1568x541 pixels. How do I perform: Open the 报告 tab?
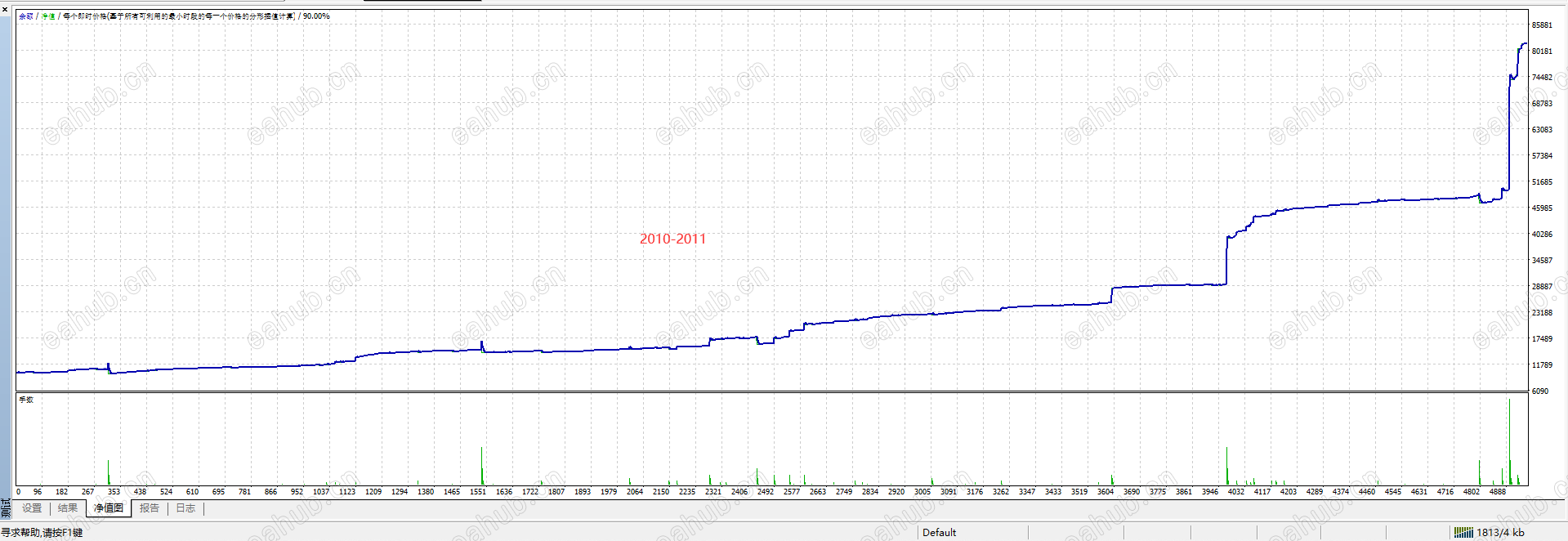click(x=150, y=508)
